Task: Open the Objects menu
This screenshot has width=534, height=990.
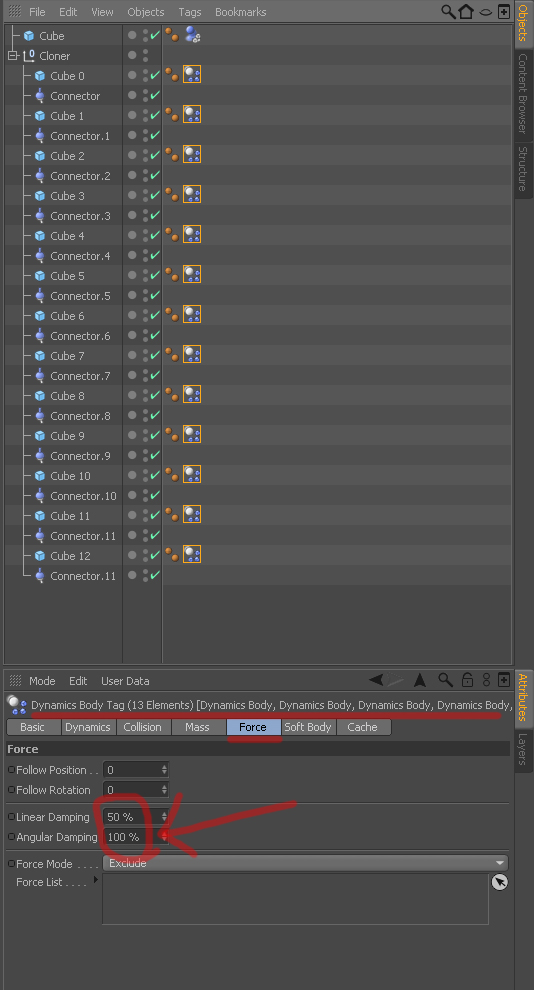Action: click(145, 12)
